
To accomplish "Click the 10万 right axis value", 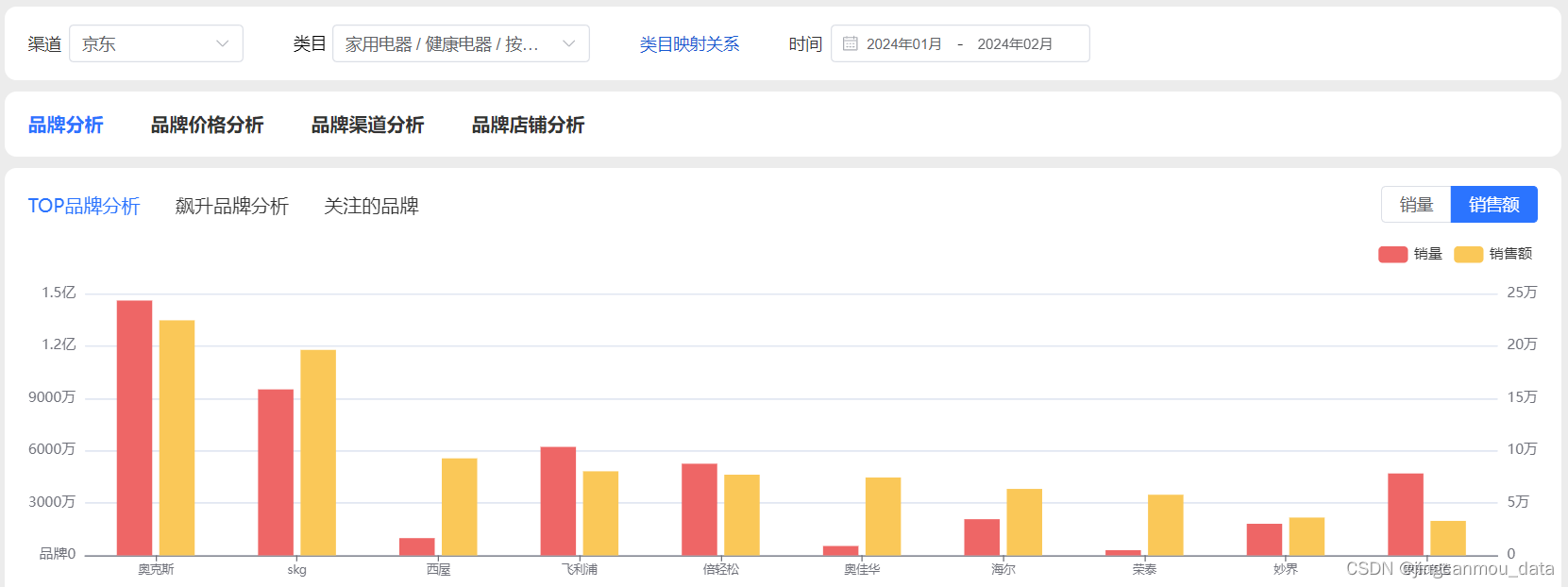I will click(x=1522, y=449).
